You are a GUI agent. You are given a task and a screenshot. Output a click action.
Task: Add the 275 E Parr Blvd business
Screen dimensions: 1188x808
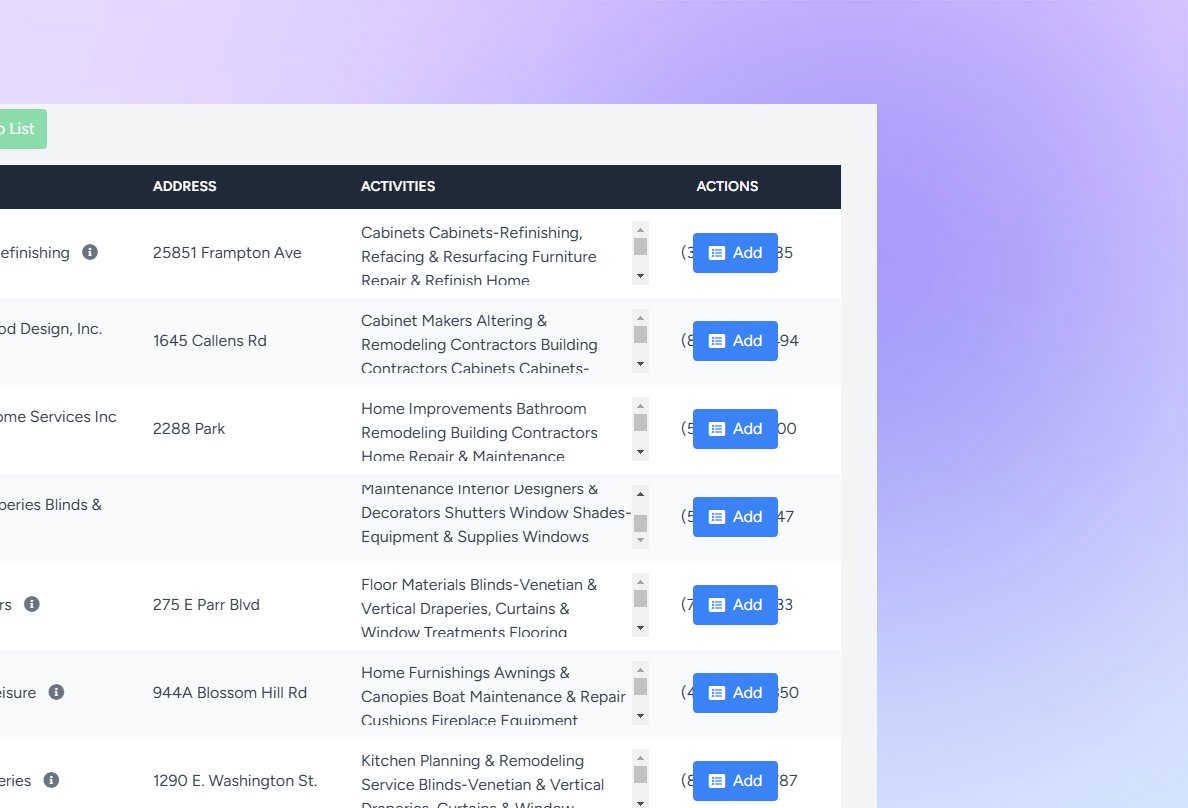[735, 605]
